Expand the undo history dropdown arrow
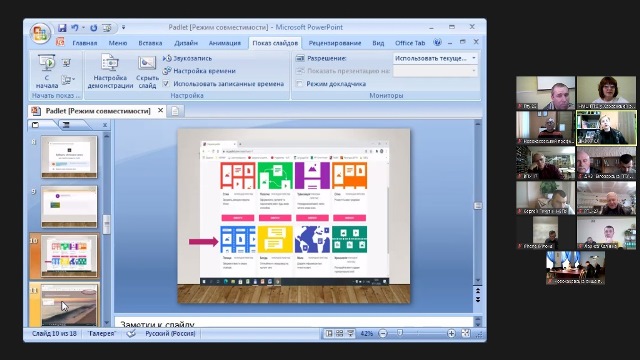 tap(83, 28)
